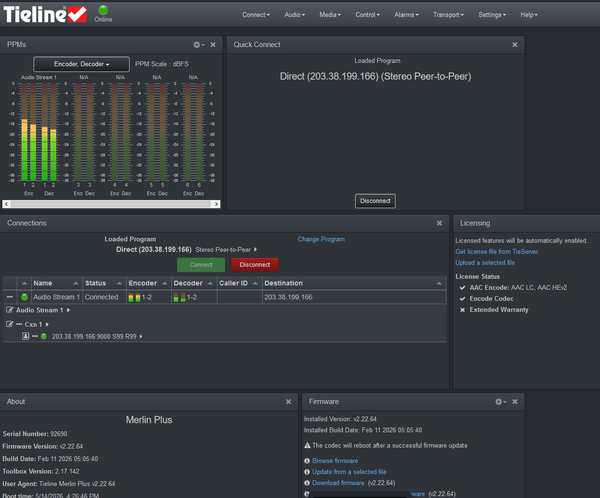Click Update from a selected file link
The image size is (600, 498).
click(x=349, y=472)
